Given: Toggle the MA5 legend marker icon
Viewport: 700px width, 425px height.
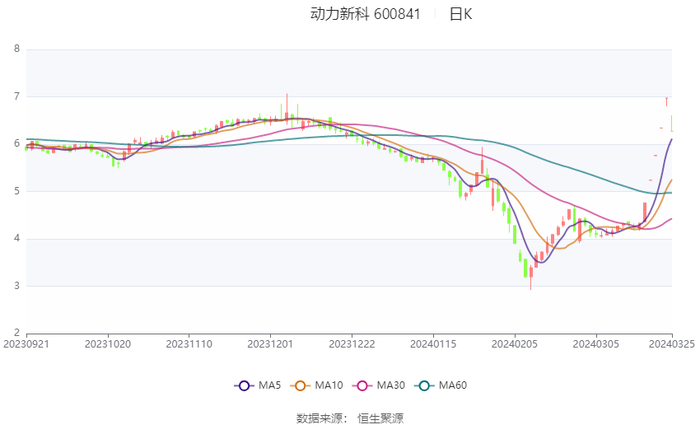Looking at the screenshot, I should click(x=243, y=386).
